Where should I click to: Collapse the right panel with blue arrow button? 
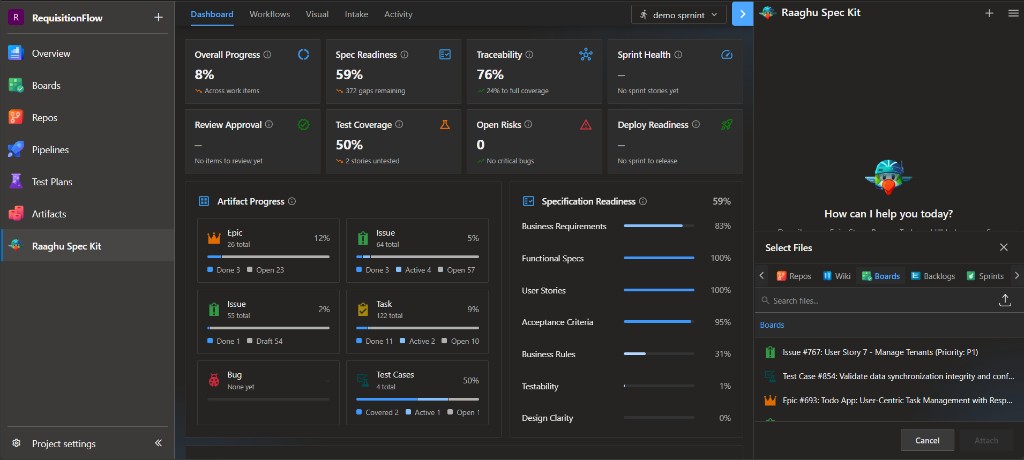743,14
